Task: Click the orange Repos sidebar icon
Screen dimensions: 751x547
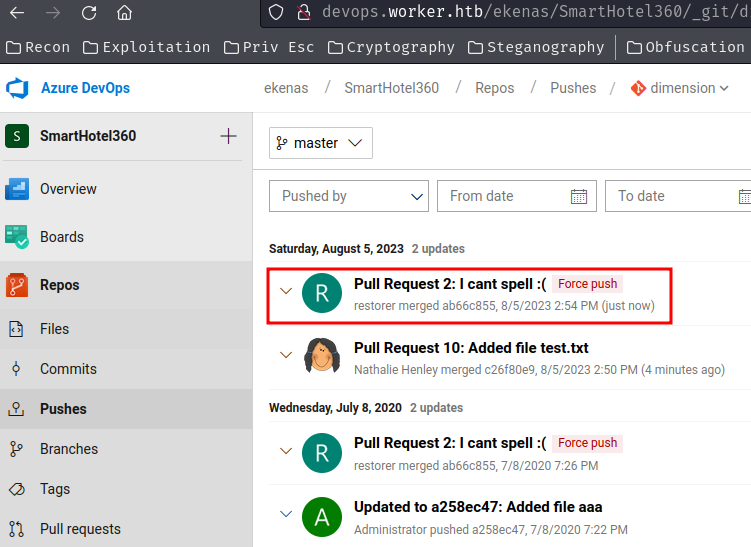Action: click(17, 285)
